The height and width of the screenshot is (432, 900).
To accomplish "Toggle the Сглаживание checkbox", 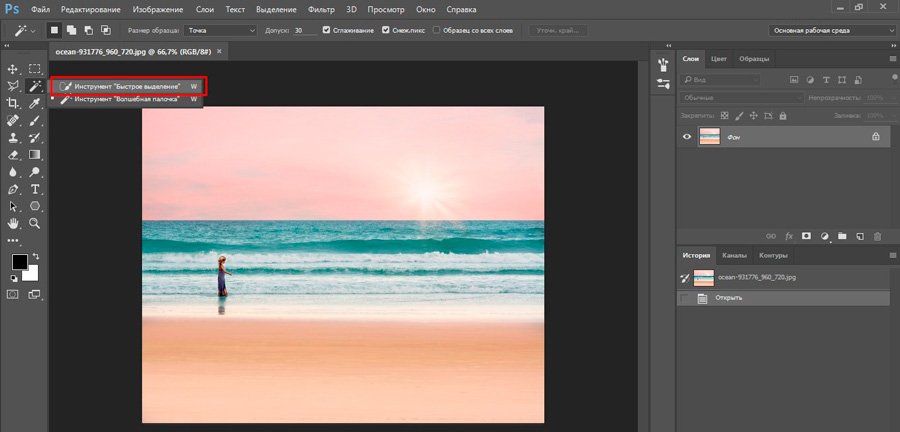I will [x=327, y=30].
